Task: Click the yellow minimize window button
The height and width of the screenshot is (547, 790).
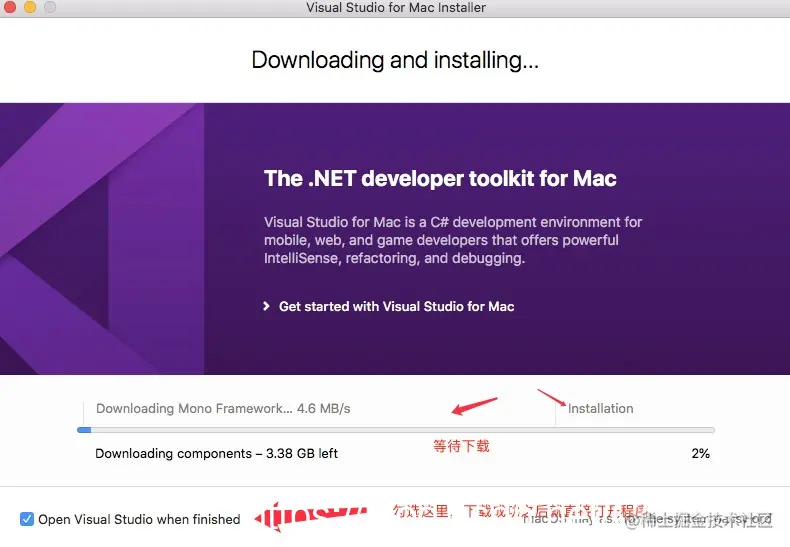Action: tap(30, 7)
